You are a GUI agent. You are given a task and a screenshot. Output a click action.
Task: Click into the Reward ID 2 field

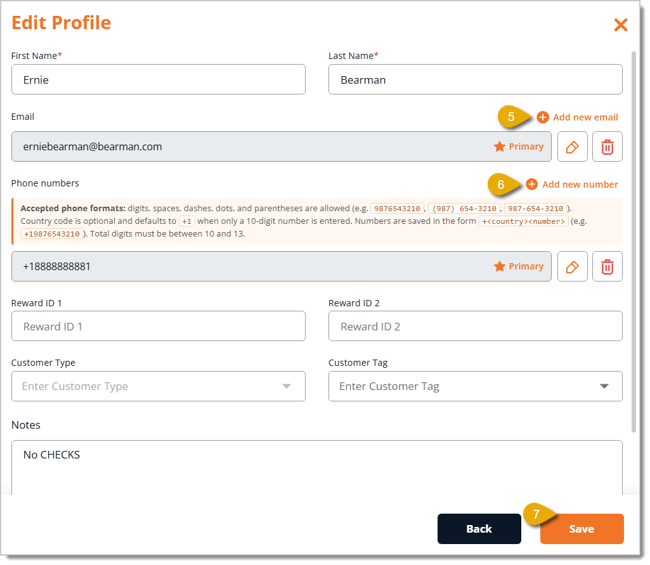(475, 326)
